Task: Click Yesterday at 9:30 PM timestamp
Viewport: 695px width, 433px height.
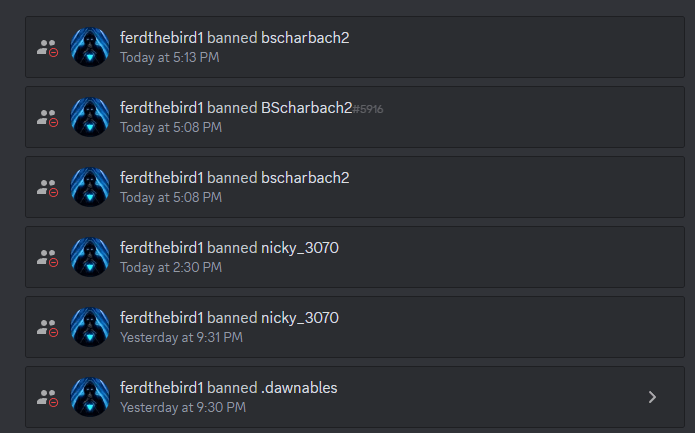Action: pyautogui.click(x=183, y=408)
